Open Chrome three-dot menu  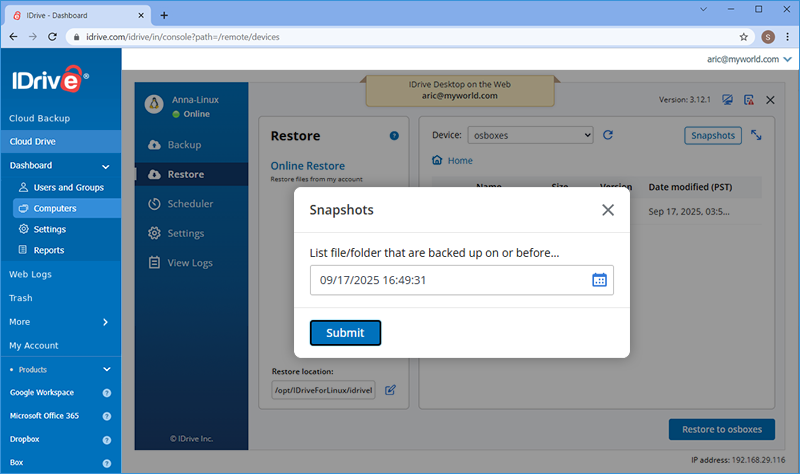pyautogui.click(x=787, y=37)
